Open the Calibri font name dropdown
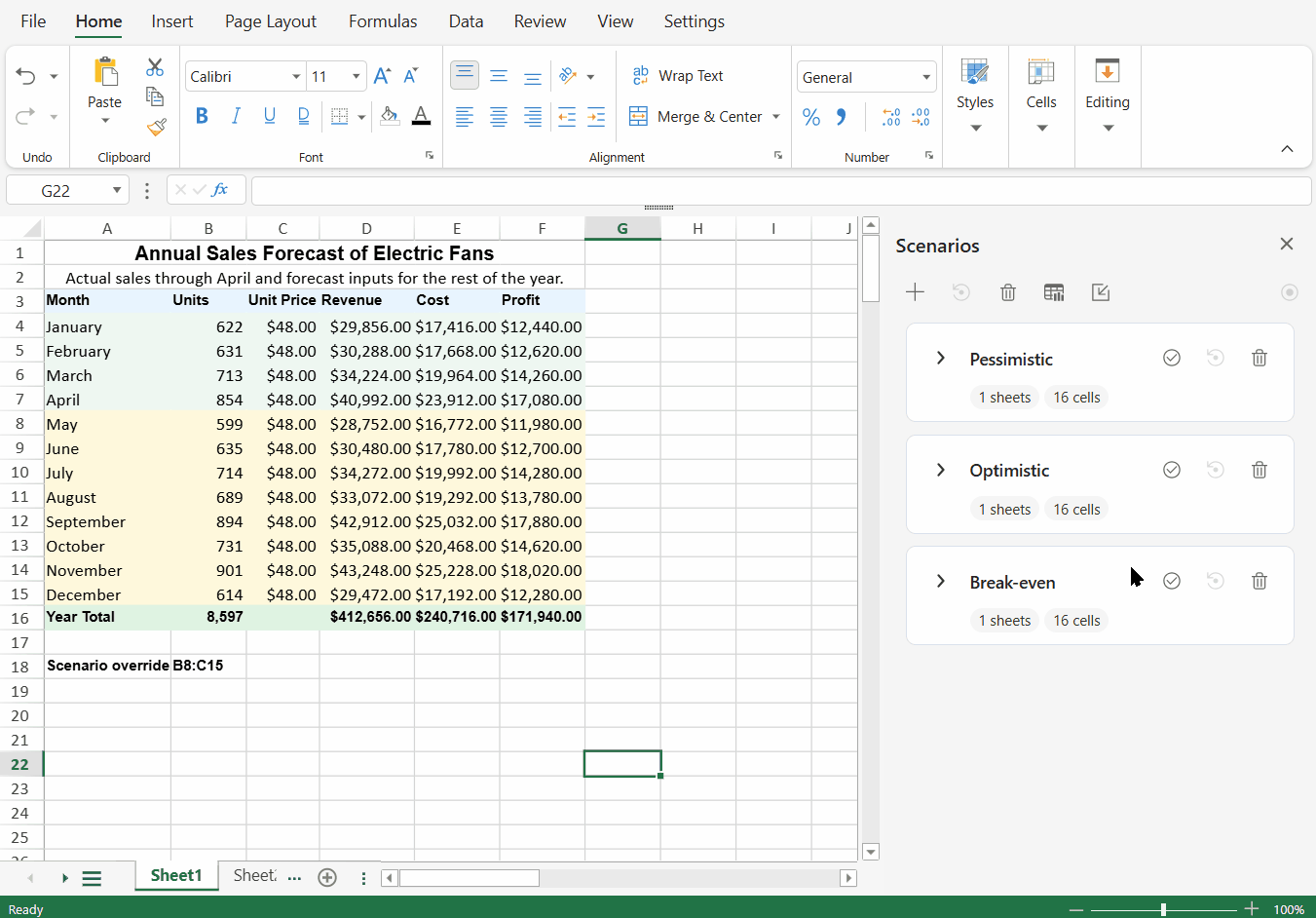This screenshot has height=918, width=1316. 296,77
